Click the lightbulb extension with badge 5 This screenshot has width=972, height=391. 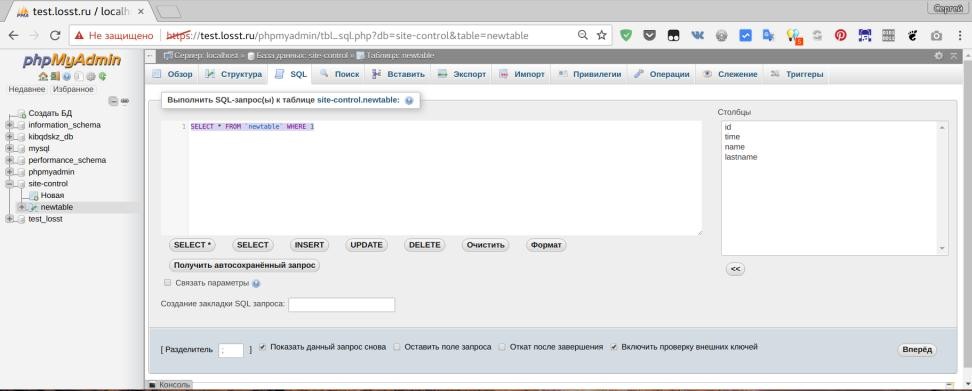coord(794,36)
